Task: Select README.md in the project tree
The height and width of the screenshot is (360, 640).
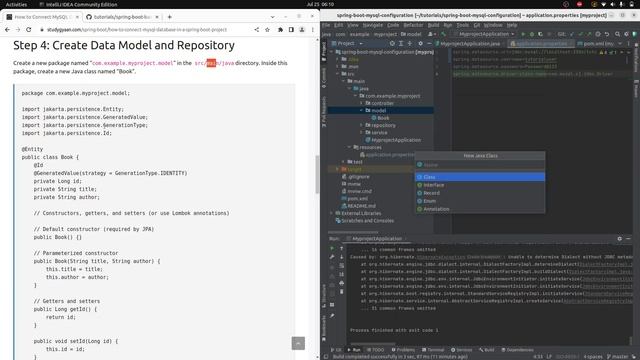Action: [358, 206]
